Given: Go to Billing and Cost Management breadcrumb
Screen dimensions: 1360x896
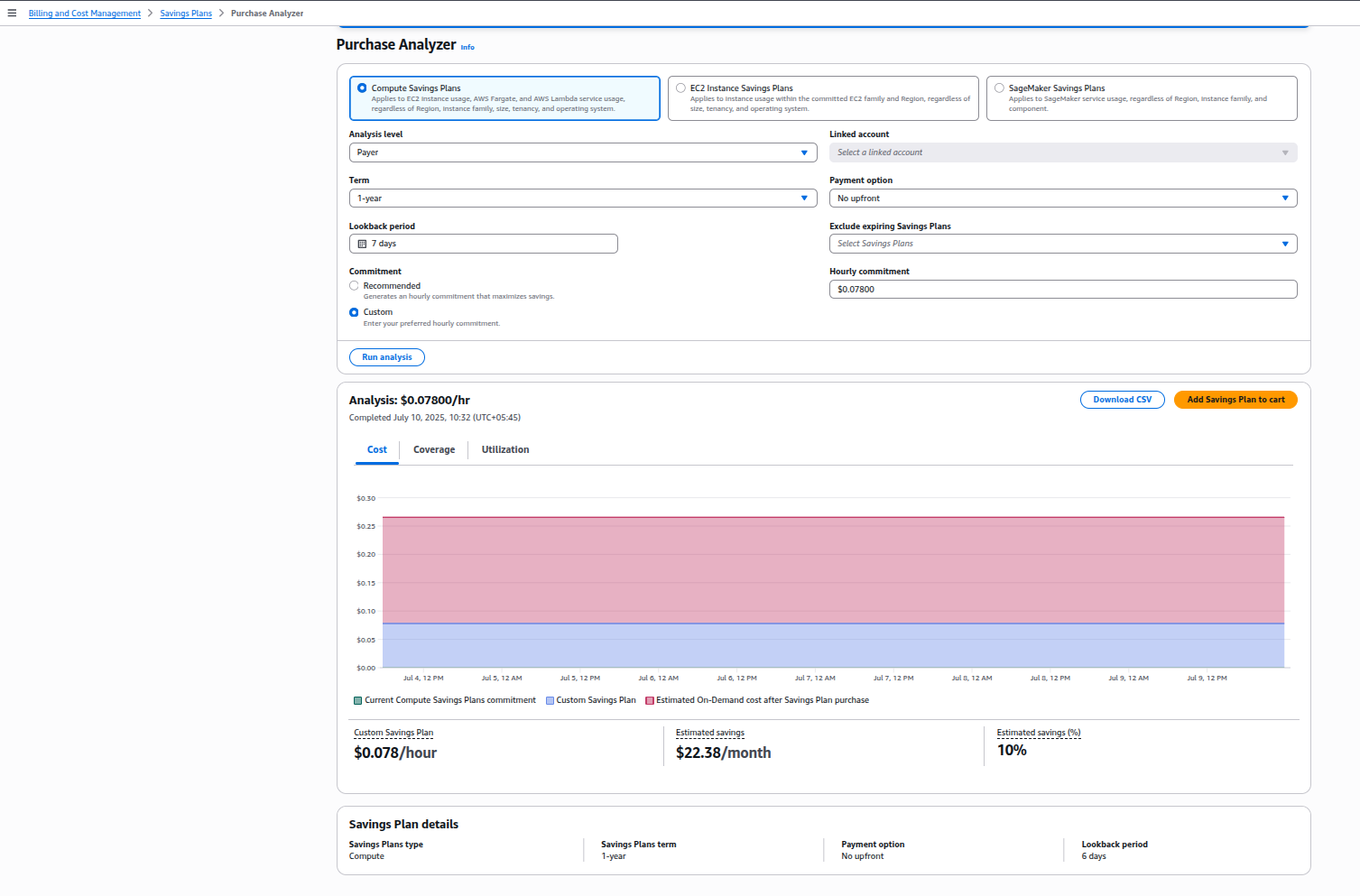Looking at the screenshot, I should pos(85,14).
